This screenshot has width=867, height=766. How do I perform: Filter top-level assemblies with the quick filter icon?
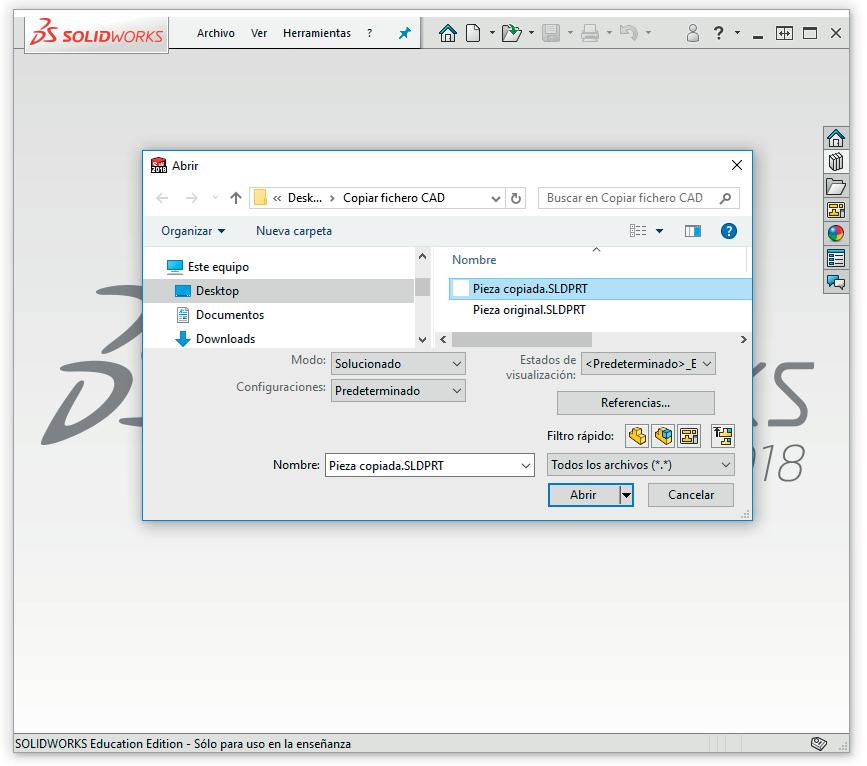coord(723,436)
